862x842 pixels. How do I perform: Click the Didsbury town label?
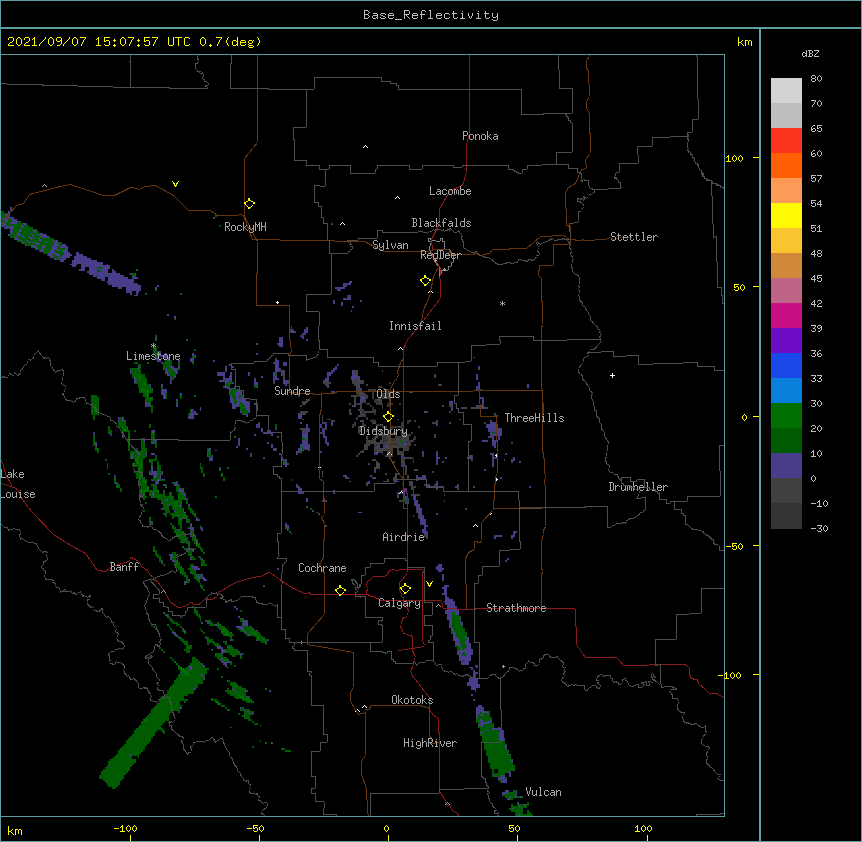pyautogui.click(x=383, y=431)
